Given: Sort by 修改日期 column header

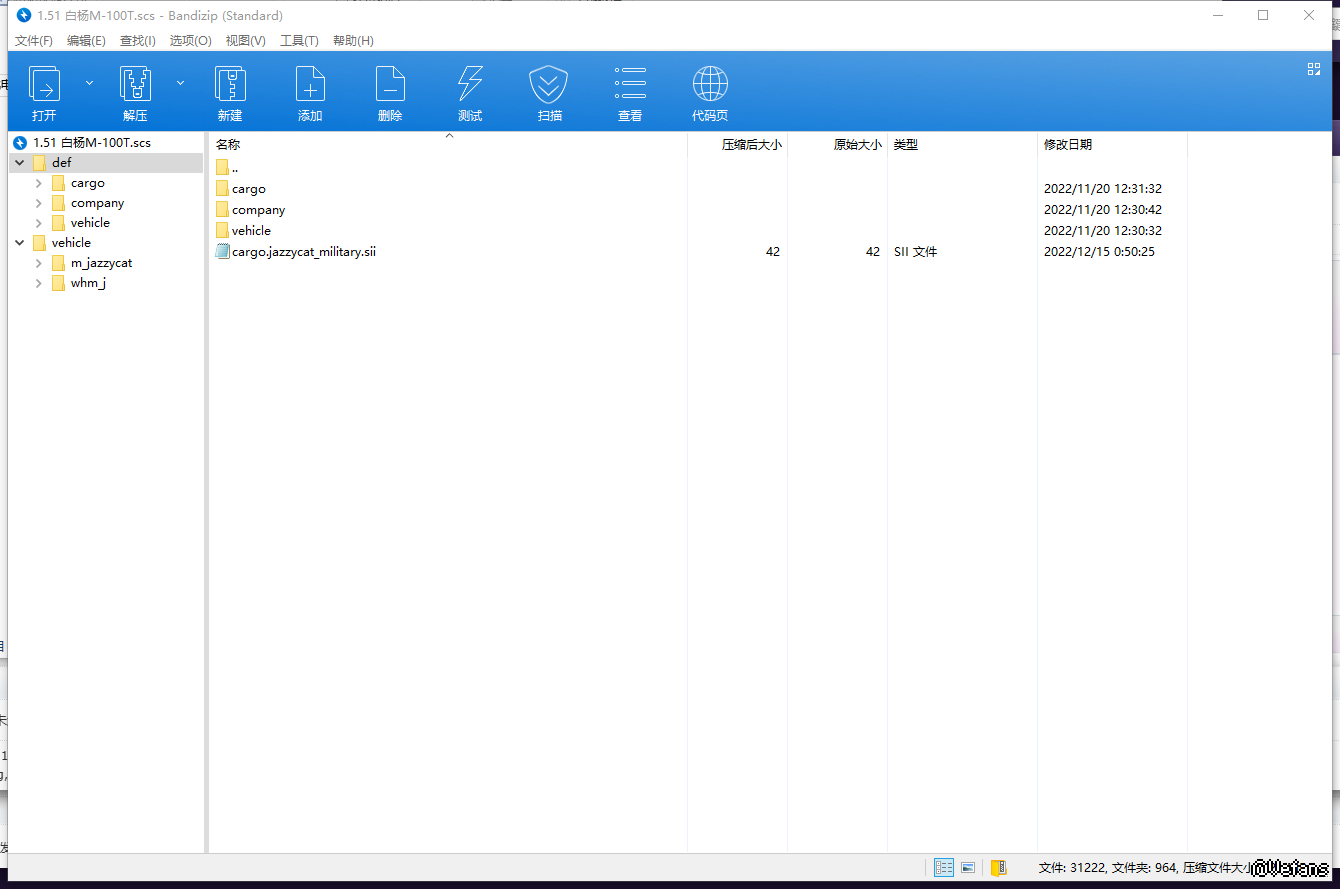Looking at the screenshot, I should click(1067, 145).
